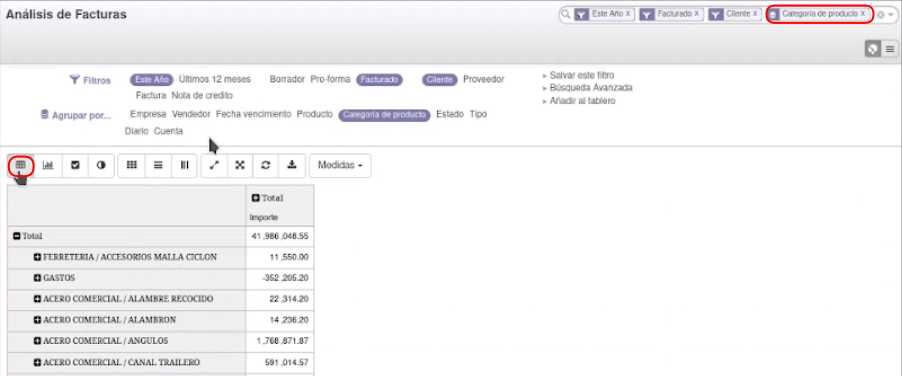Remove the Categoría de producto search tag
902x376 pixels.
click(863, 13)
